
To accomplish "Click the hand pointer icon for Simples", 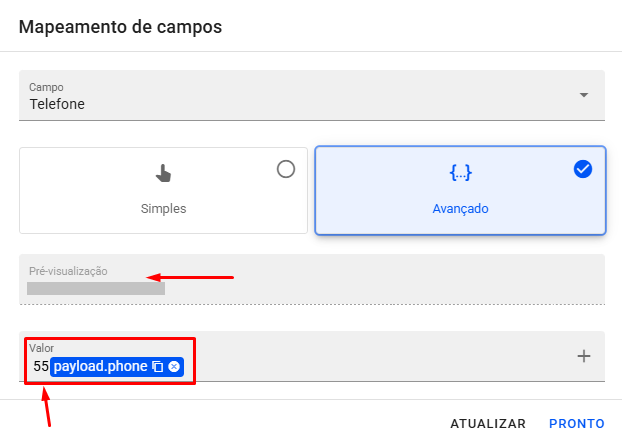I will (163, 173).
